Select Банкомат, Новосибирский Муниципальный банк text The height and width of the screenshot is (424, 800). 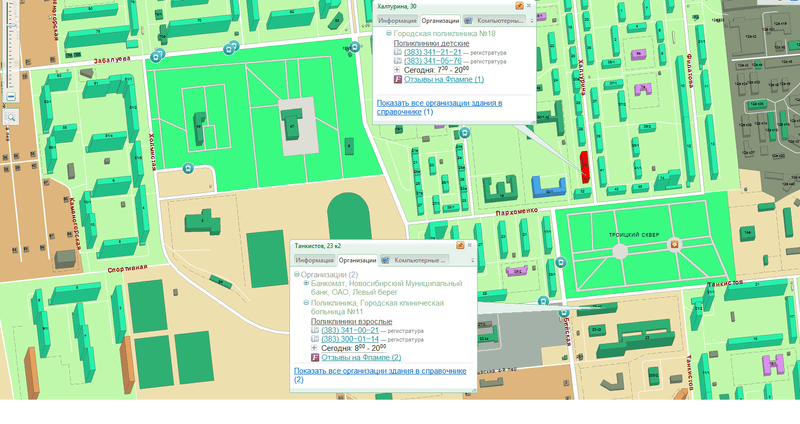click(x=386, y=288)
